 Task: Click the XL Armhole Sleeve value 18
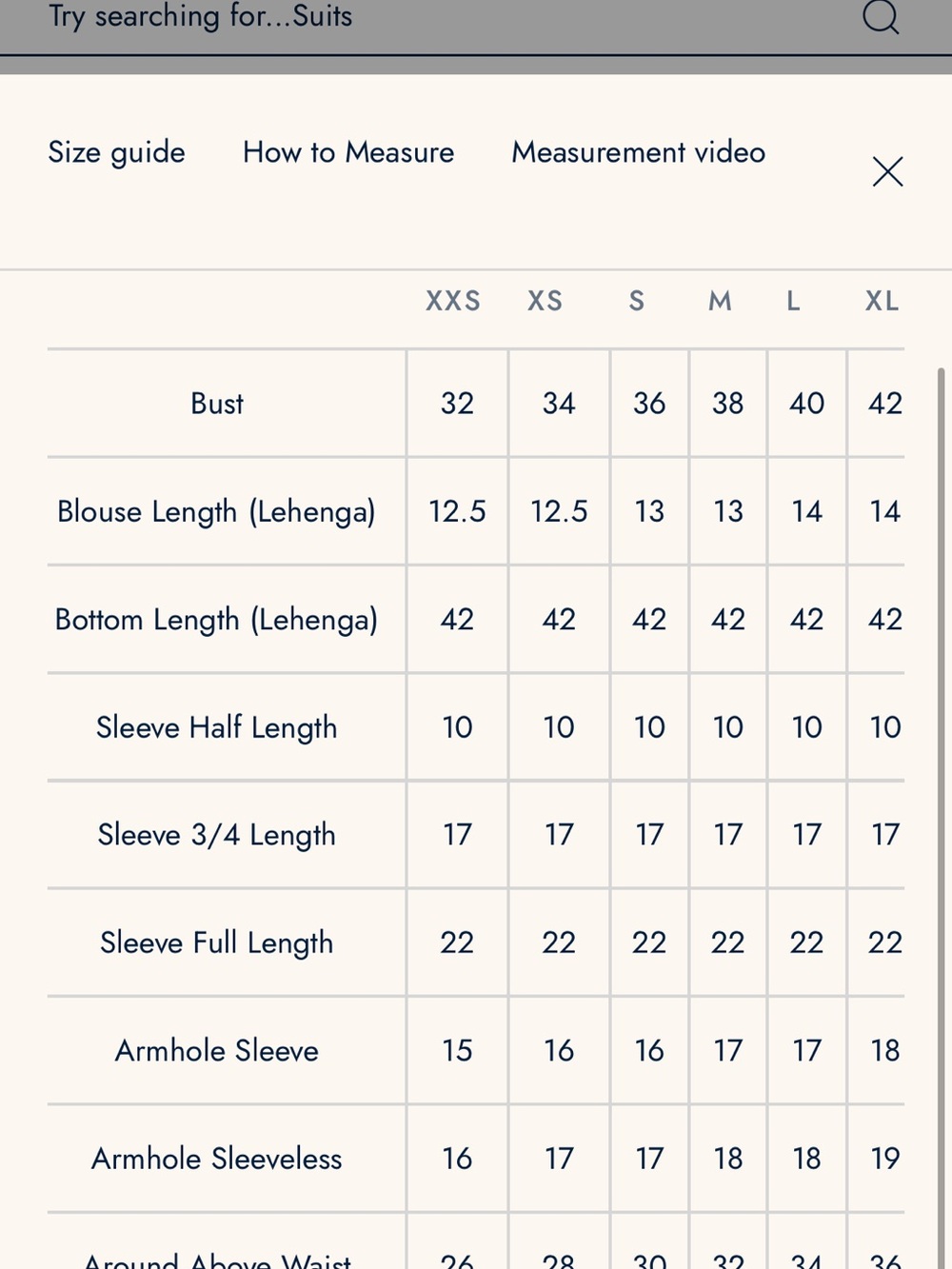tap(885, 1051)
